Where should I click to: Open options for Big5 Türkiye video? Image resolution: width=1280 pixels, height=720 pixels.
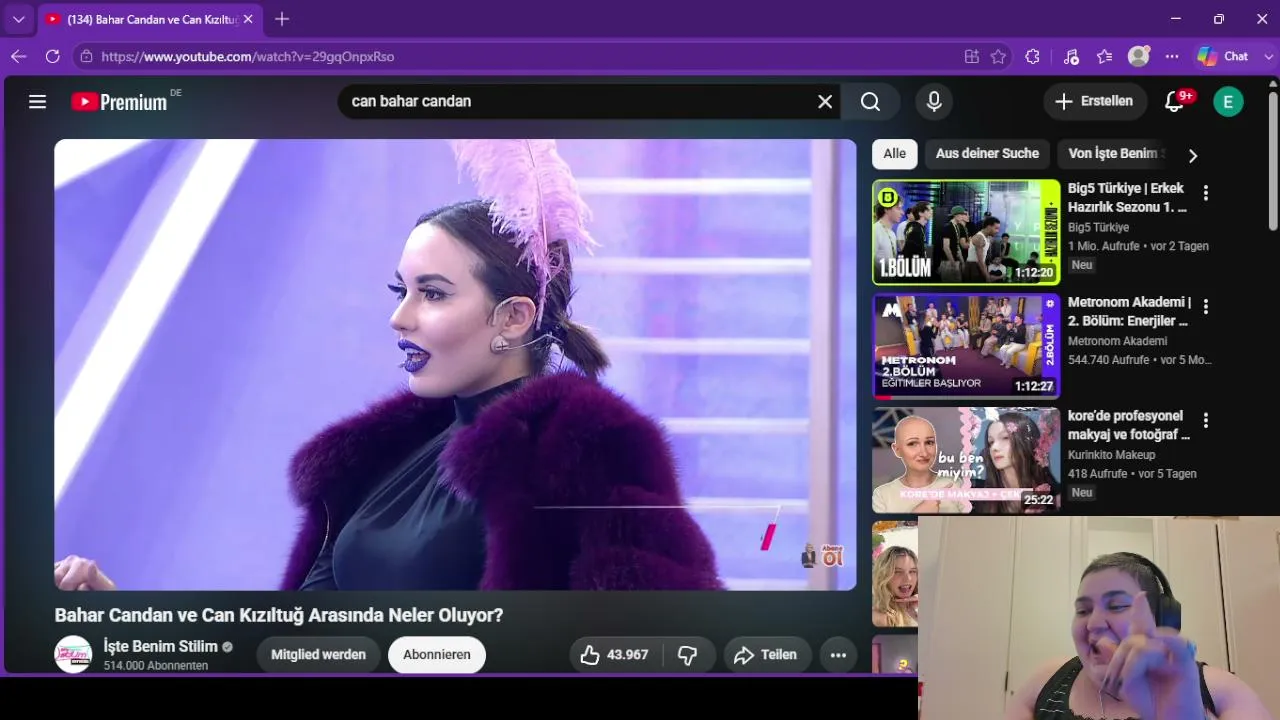[1205, 193]
